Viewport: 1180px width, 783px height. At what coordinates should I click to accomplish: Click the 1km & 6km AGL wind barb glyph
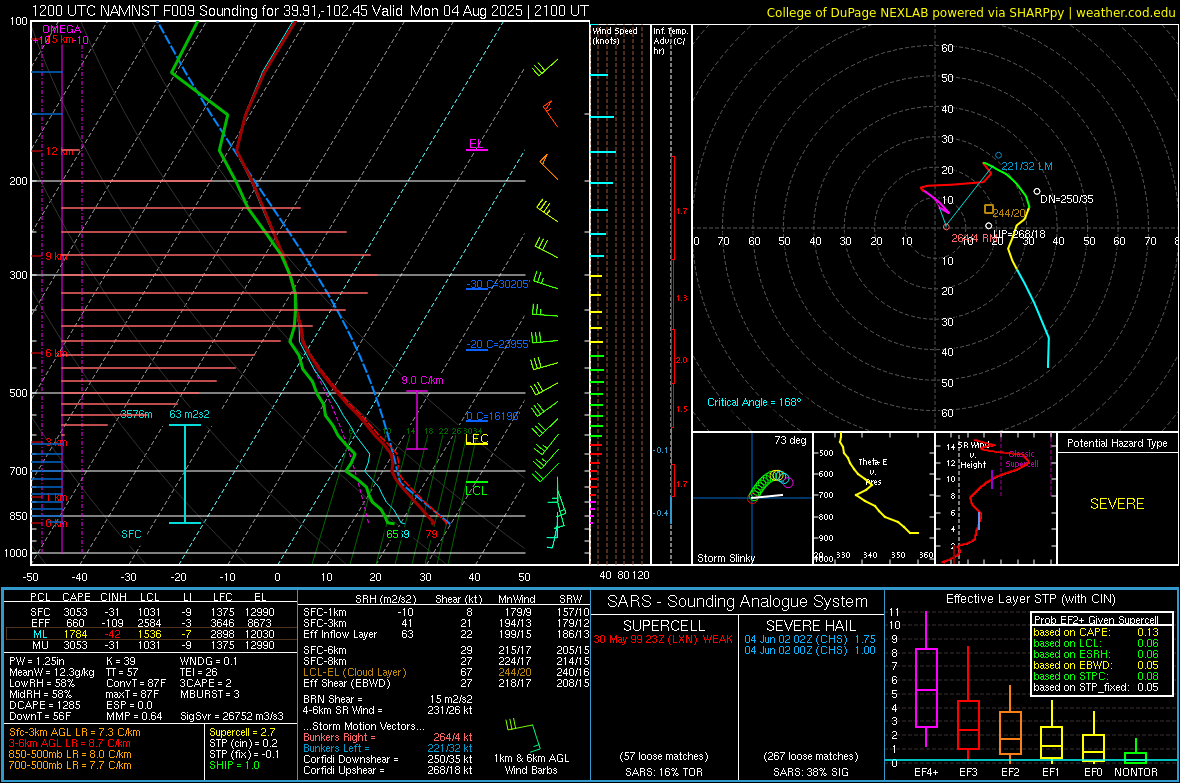(x=524, y=734)
